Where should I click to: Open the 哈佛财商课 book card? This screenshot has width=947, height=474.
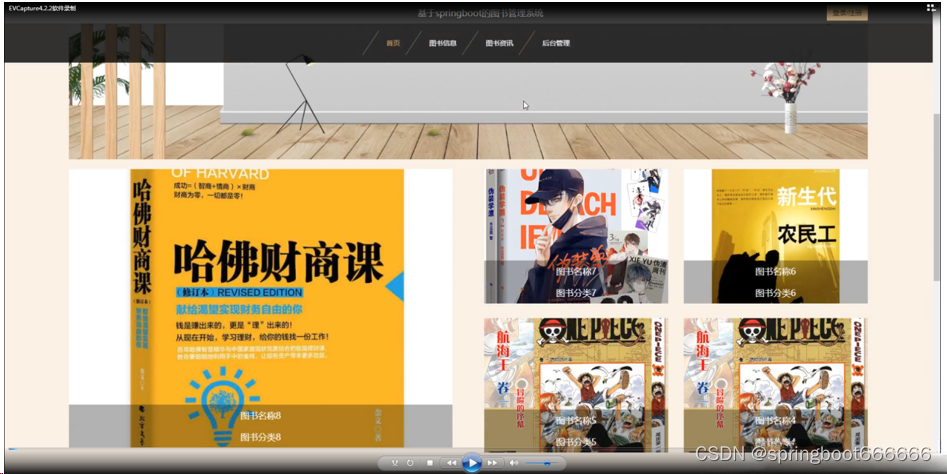(x=260, y=308)
